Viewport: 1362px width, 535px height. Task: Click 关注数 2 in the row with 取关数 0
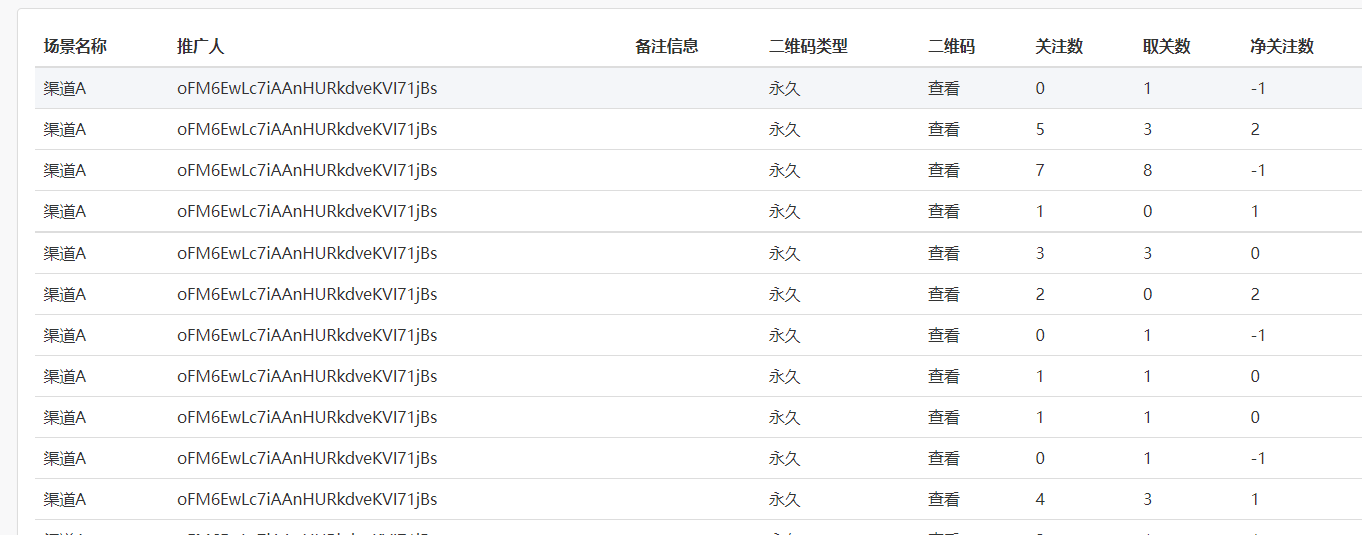(x=1040, y=294)
